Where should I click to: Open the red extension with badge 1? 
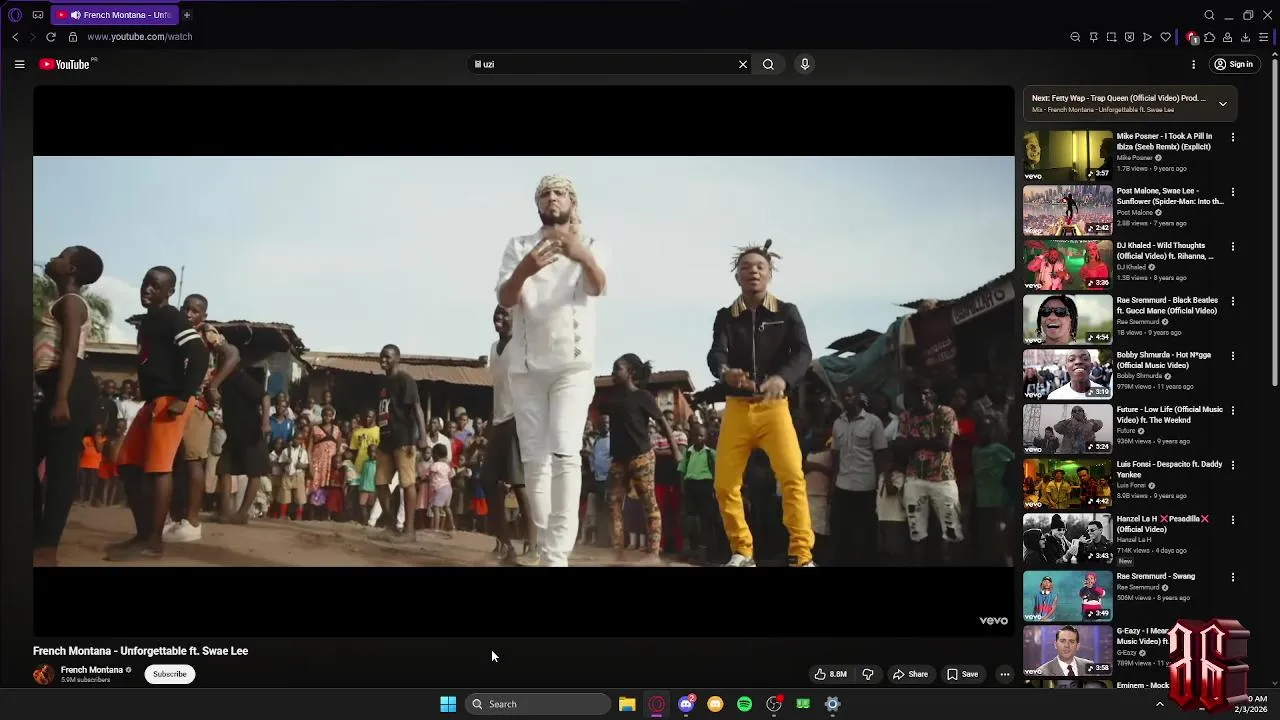1191,37
